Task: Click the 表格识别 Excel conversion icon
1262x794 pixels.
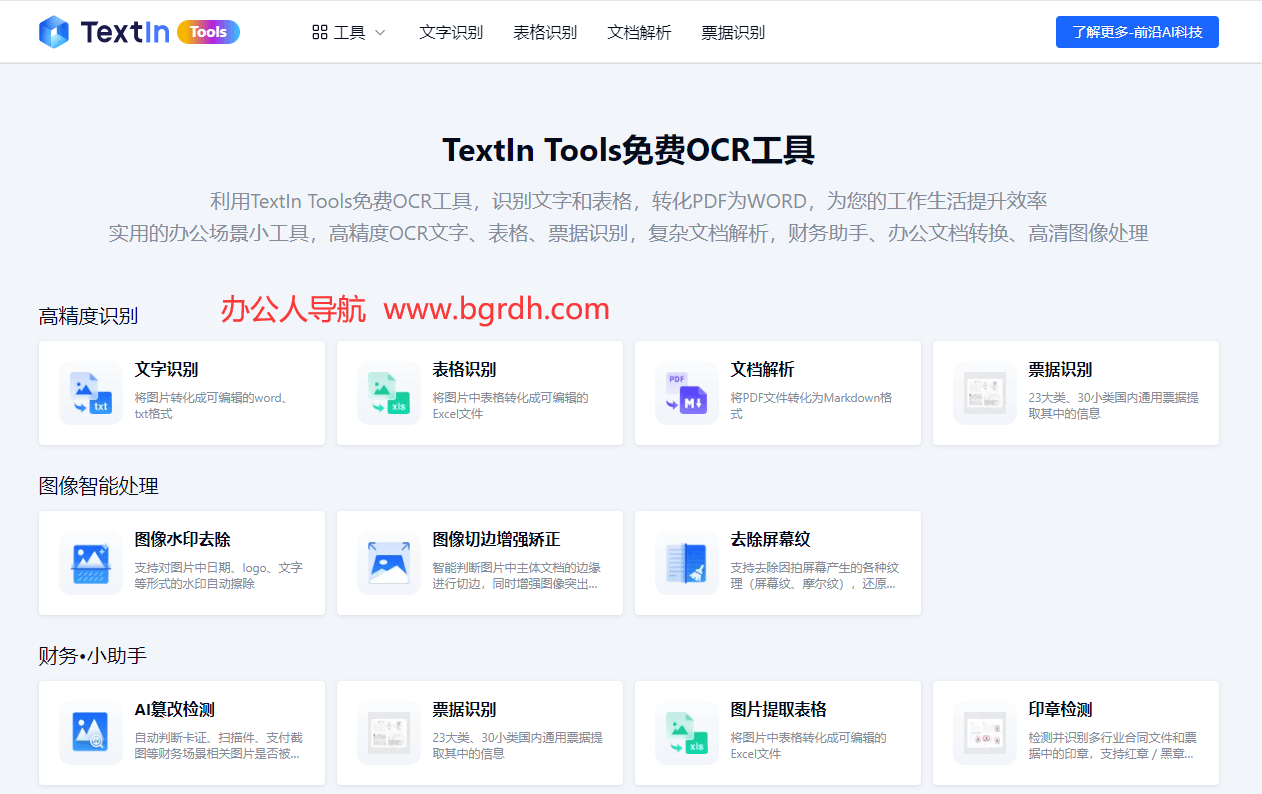Action: (388, 393)
